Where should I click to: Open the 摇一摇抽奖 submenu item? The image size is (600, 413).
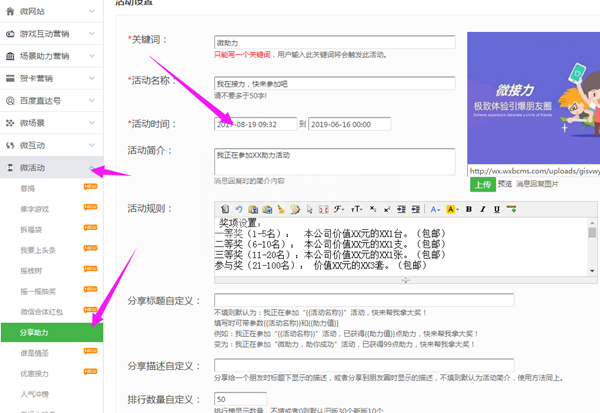[x=38, y=292]
